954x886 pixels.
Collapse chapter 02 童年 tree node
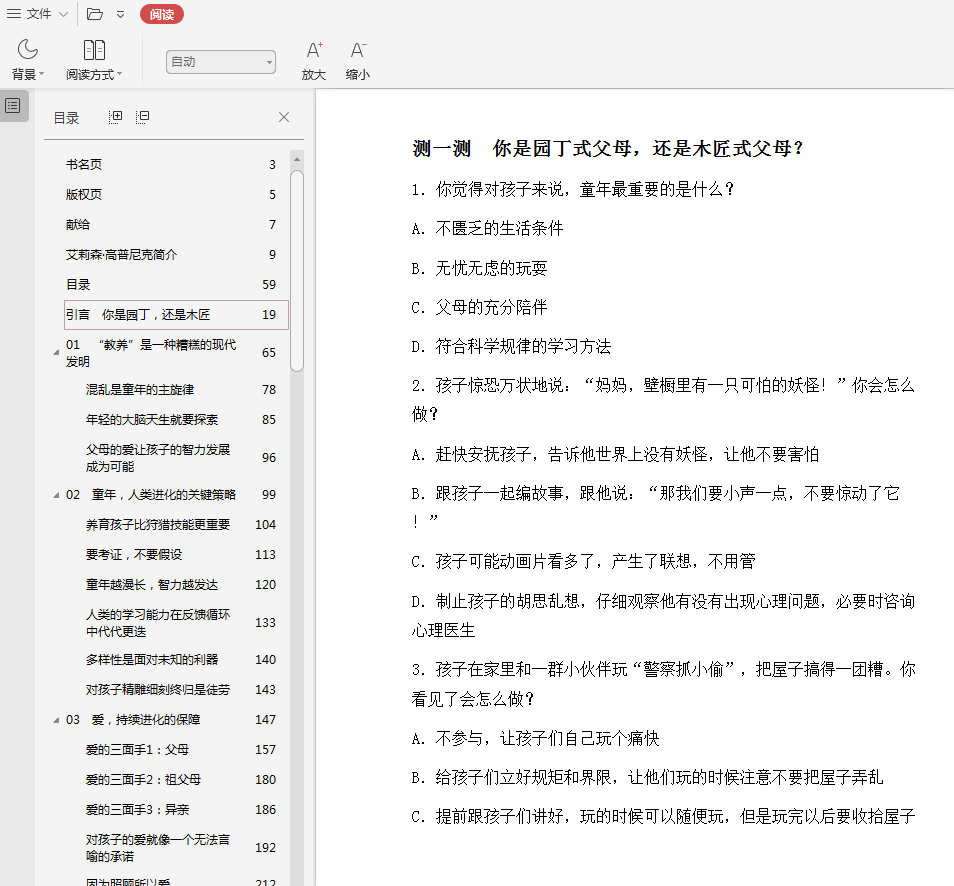click(55, 495)
